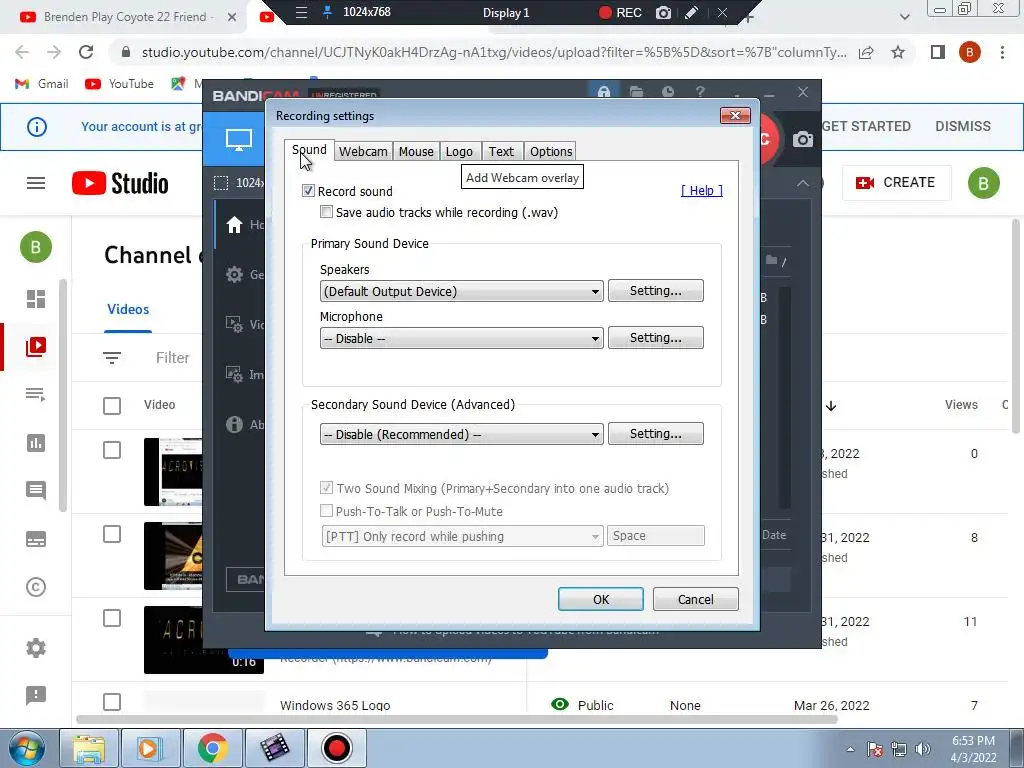Click the Speakers Setting button

[656, 291]
